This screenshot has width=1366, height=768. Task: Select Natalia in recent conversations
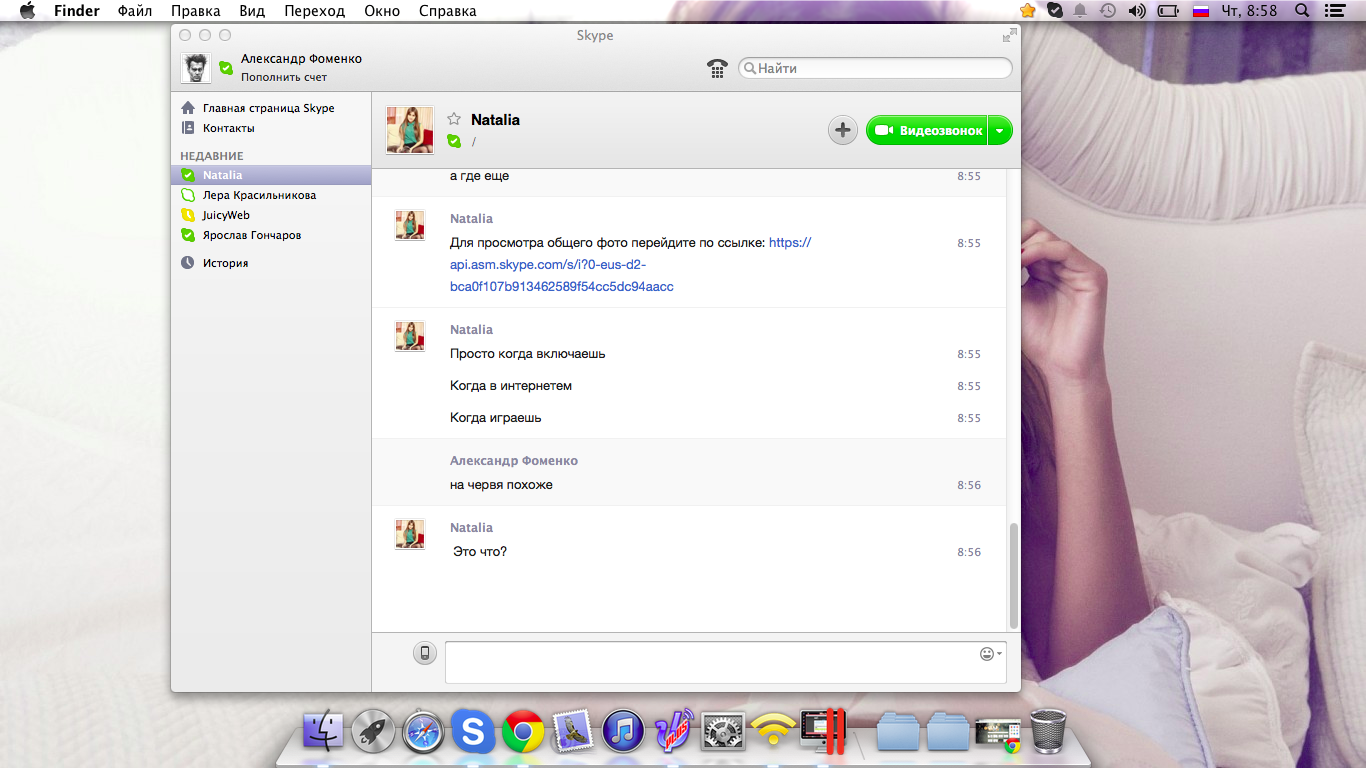coord(270,175)
